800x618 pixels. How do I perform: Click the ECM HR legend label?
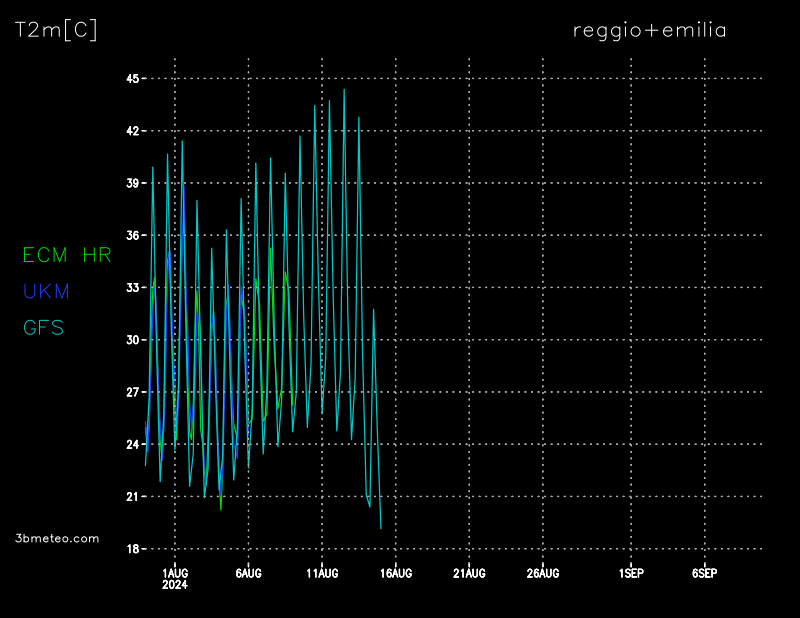[x=66, y=255]
